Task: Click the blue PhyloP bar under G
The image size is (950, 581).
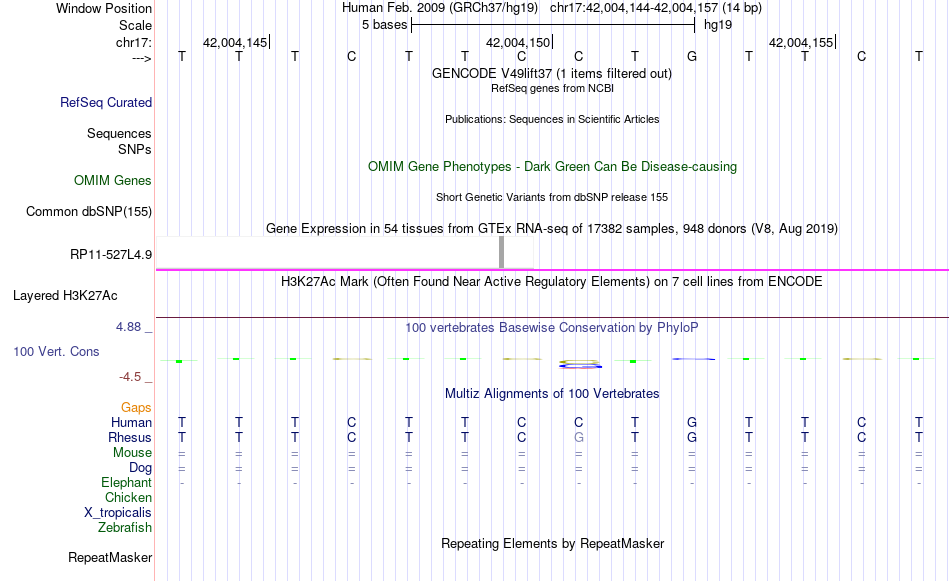Action: coord(693,359)
